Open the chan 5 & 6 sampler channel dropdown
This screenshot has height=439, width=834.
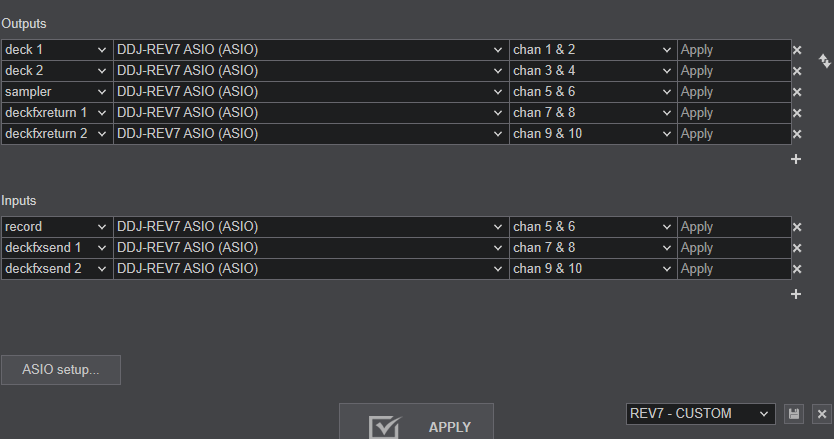[593, 92]
